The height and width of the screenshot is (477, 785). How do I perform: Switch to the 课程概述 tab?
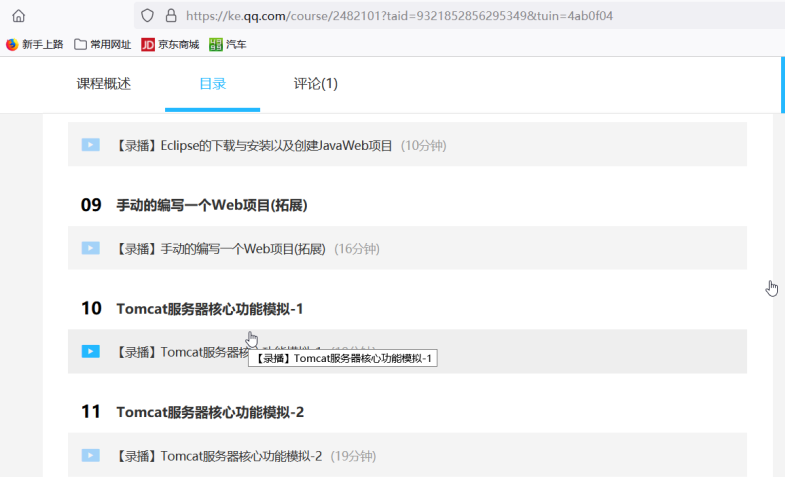(x=104, y=84)
